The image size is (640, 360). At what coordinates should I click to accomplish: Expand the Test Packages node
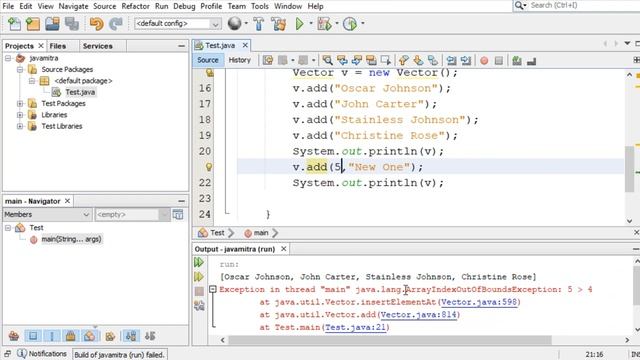(x=20, y=104)
